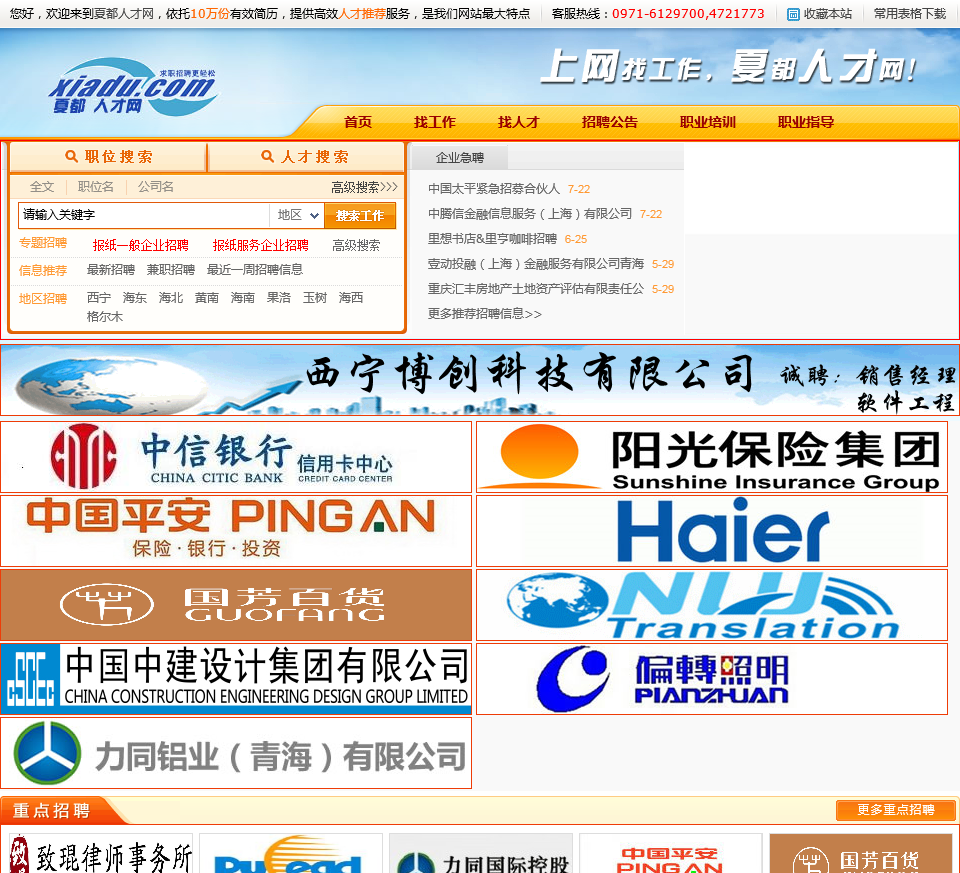Open the NIU Translation banner
960x873 pixels.
(x=712, y=605)
